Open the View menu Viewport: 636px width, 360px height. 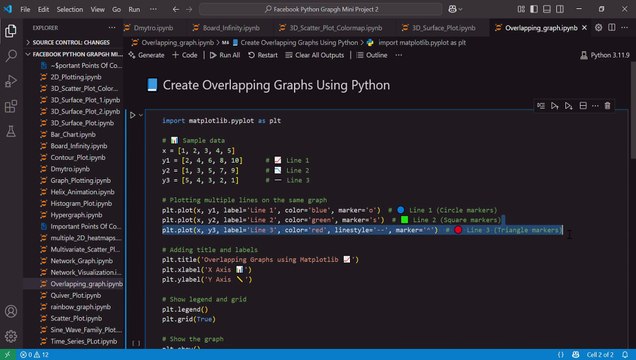[97, 9]
